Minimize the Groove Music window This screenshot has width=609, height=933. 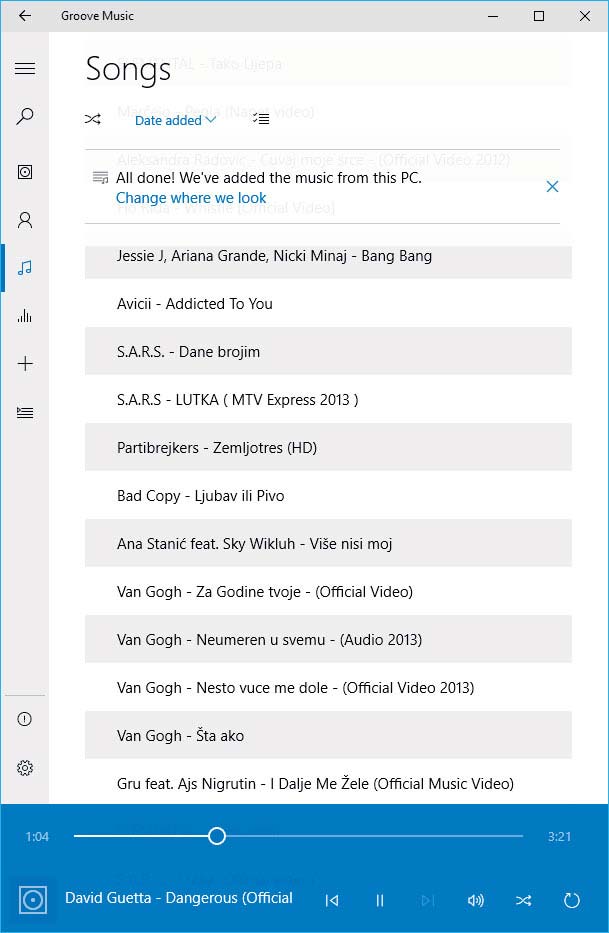click(x=493, y=16)
